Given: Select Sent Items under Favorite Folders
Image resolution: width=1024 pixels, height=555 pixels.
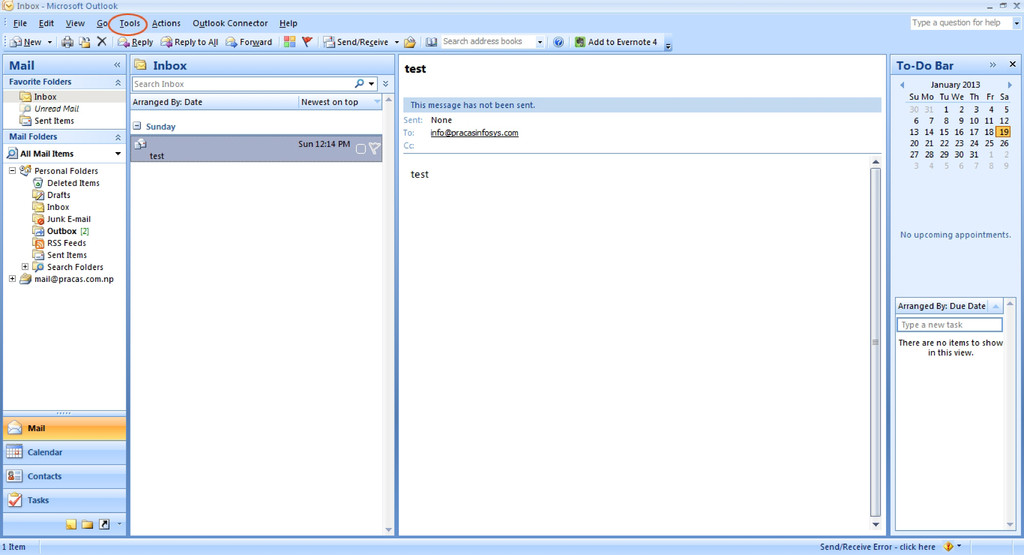Looking at the screenshot, I should pyautogui.click(x=54, y=121).
